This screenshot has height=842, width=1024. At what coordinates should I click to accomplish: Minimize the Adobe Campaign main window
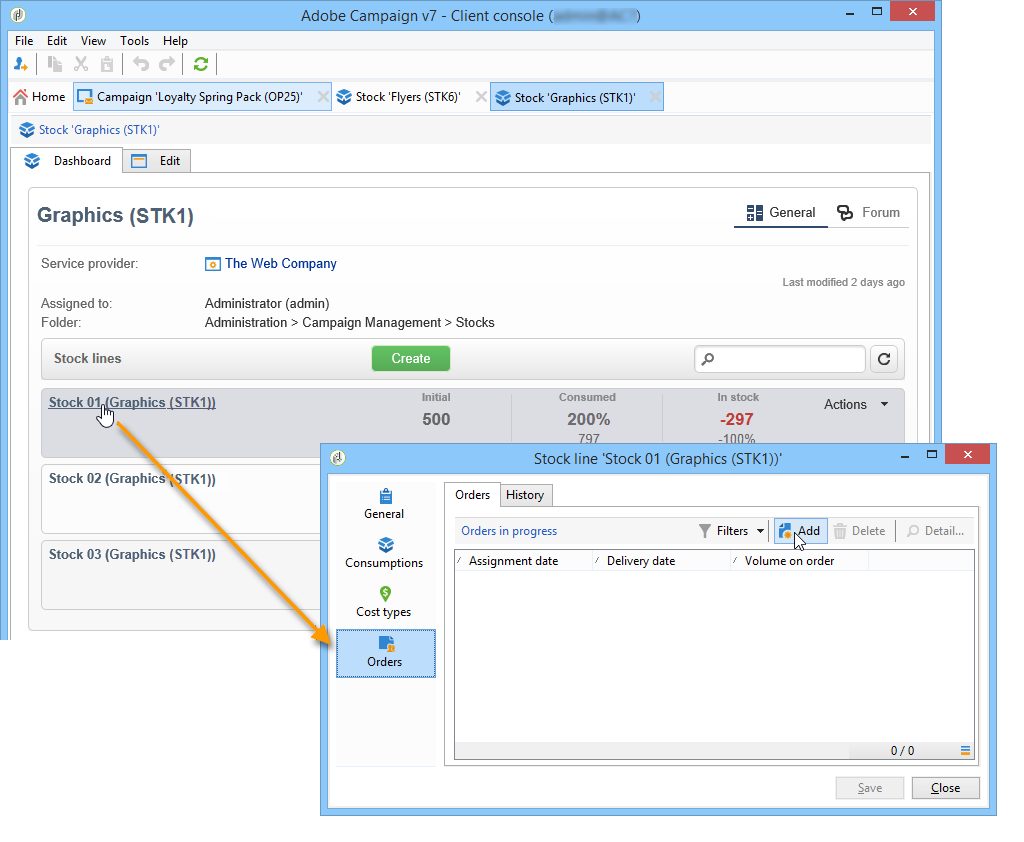pyautogui.click(x=850, y=13)
